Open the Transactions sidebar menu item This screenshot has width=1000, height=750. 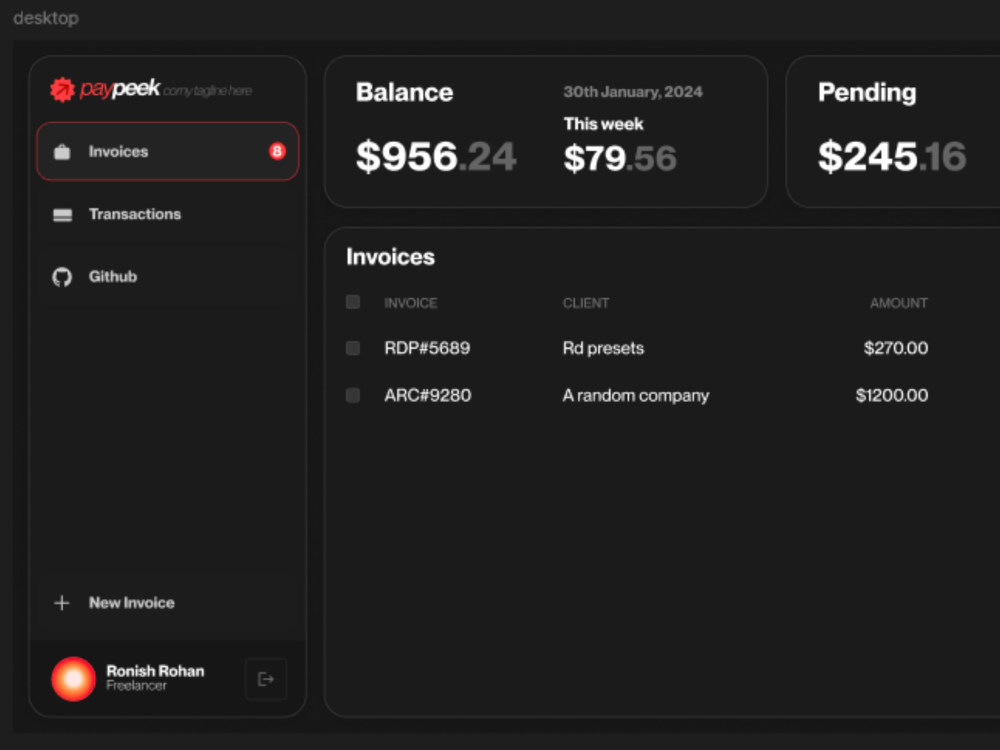pos(168,214)
